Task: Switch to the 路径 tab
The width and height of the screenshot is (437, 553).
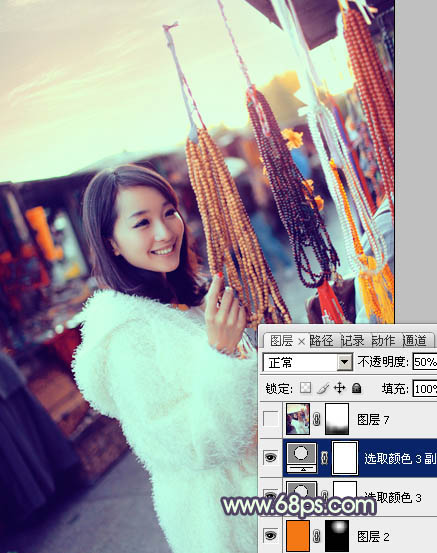Action: coord(321,340)
